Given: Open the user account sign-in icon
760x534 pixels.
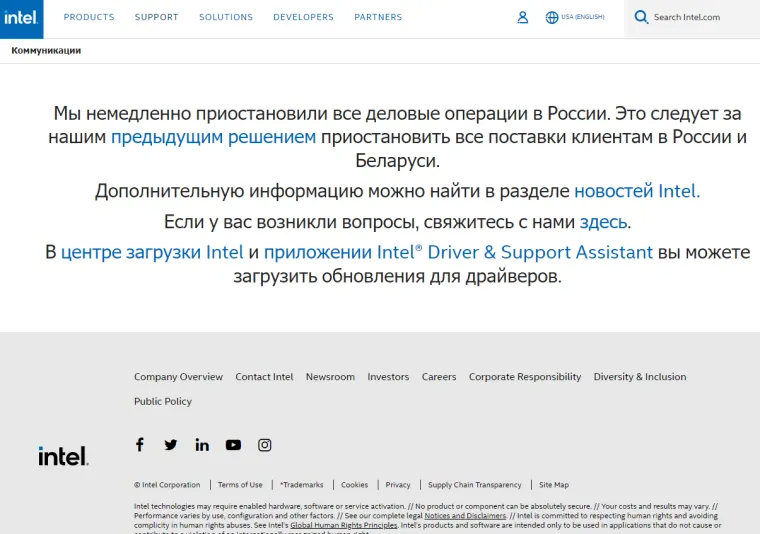Looking at the screenshot, I should 522,17.
